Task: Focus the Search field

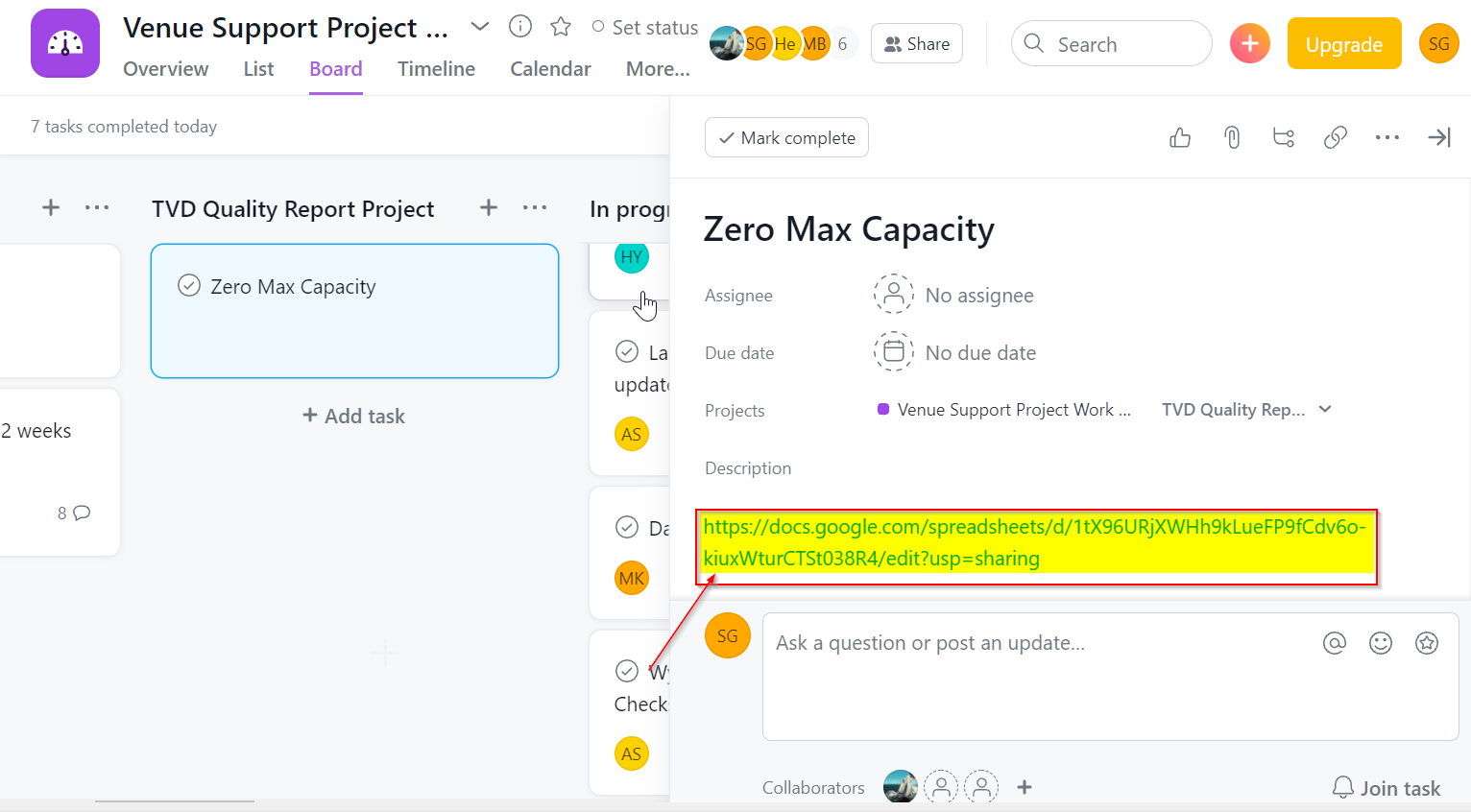Action: 1112,44
